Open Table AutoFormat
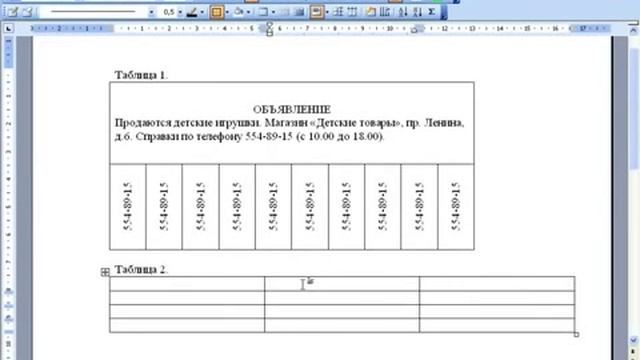 371,12
